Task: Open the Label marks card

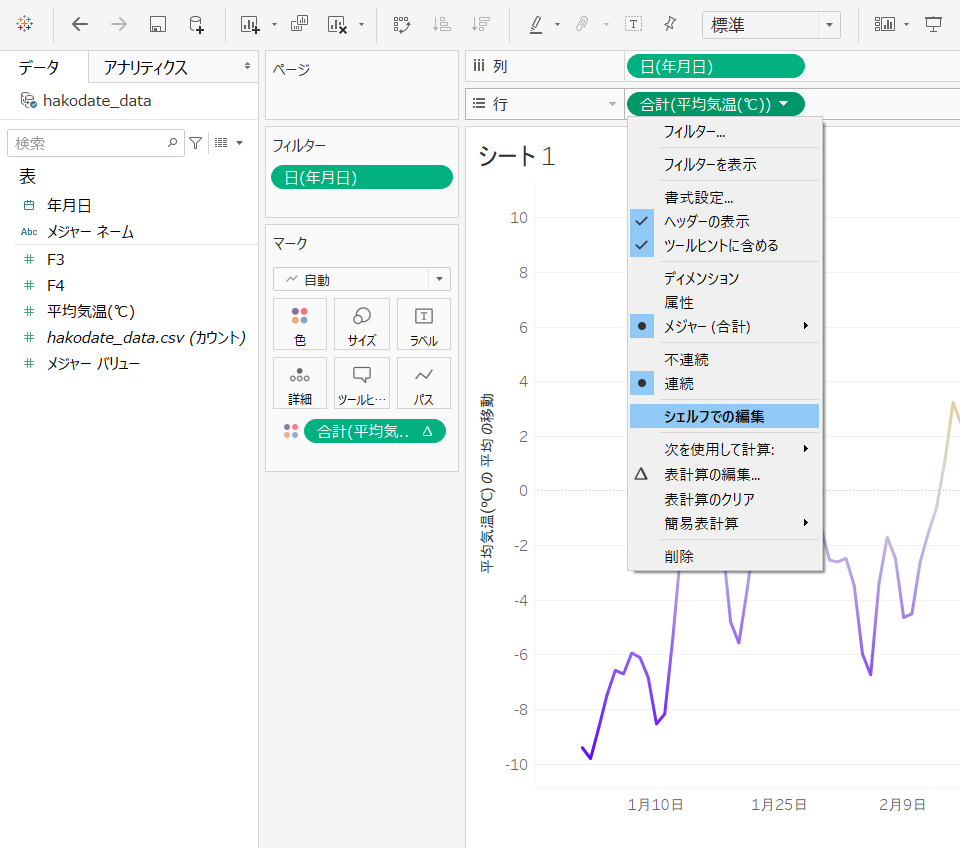Action: coord(424,324)
